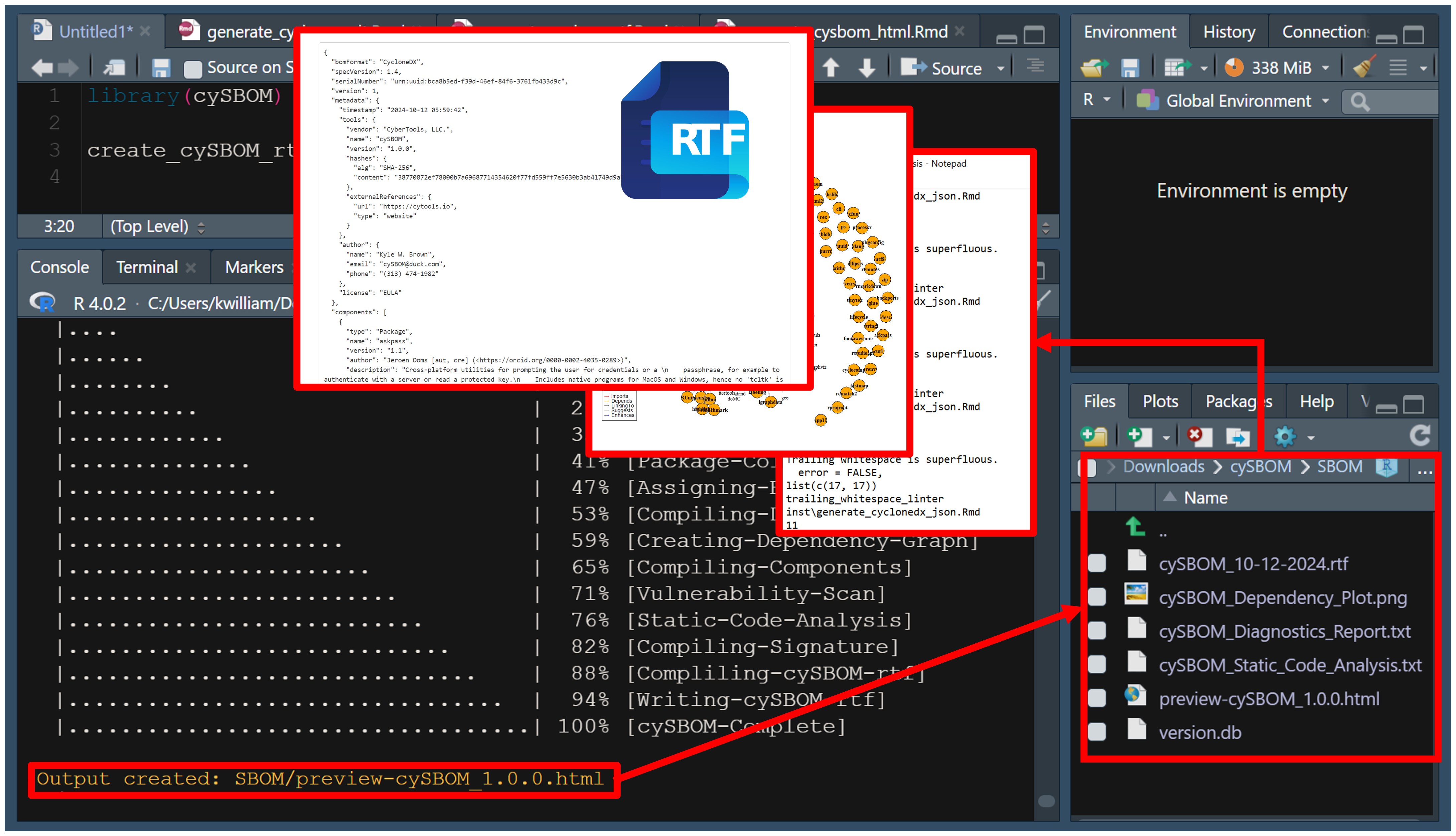This screenshot has width=1456, height=836.
Task: Click the Global Environment stacked-squares icon
Action: pos(1147,101)
